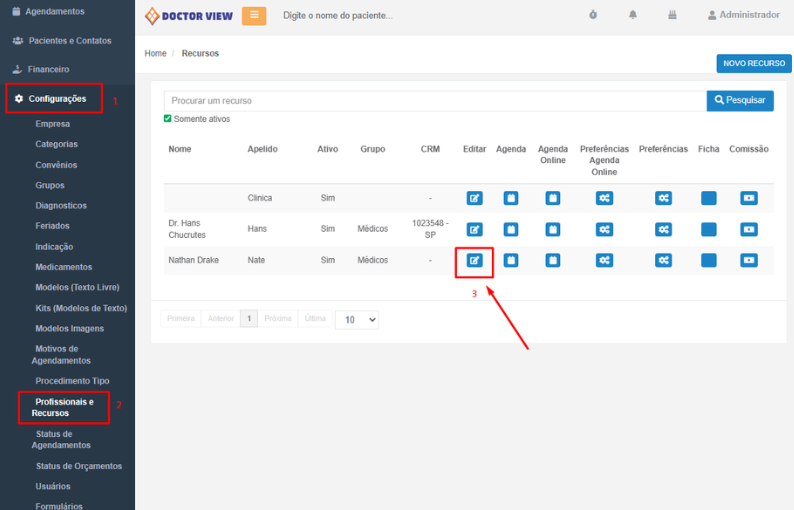The width and height of the screenshot is (794, 510).
Task: Focus the Procurar um recurso field
Action: [435, 101]
